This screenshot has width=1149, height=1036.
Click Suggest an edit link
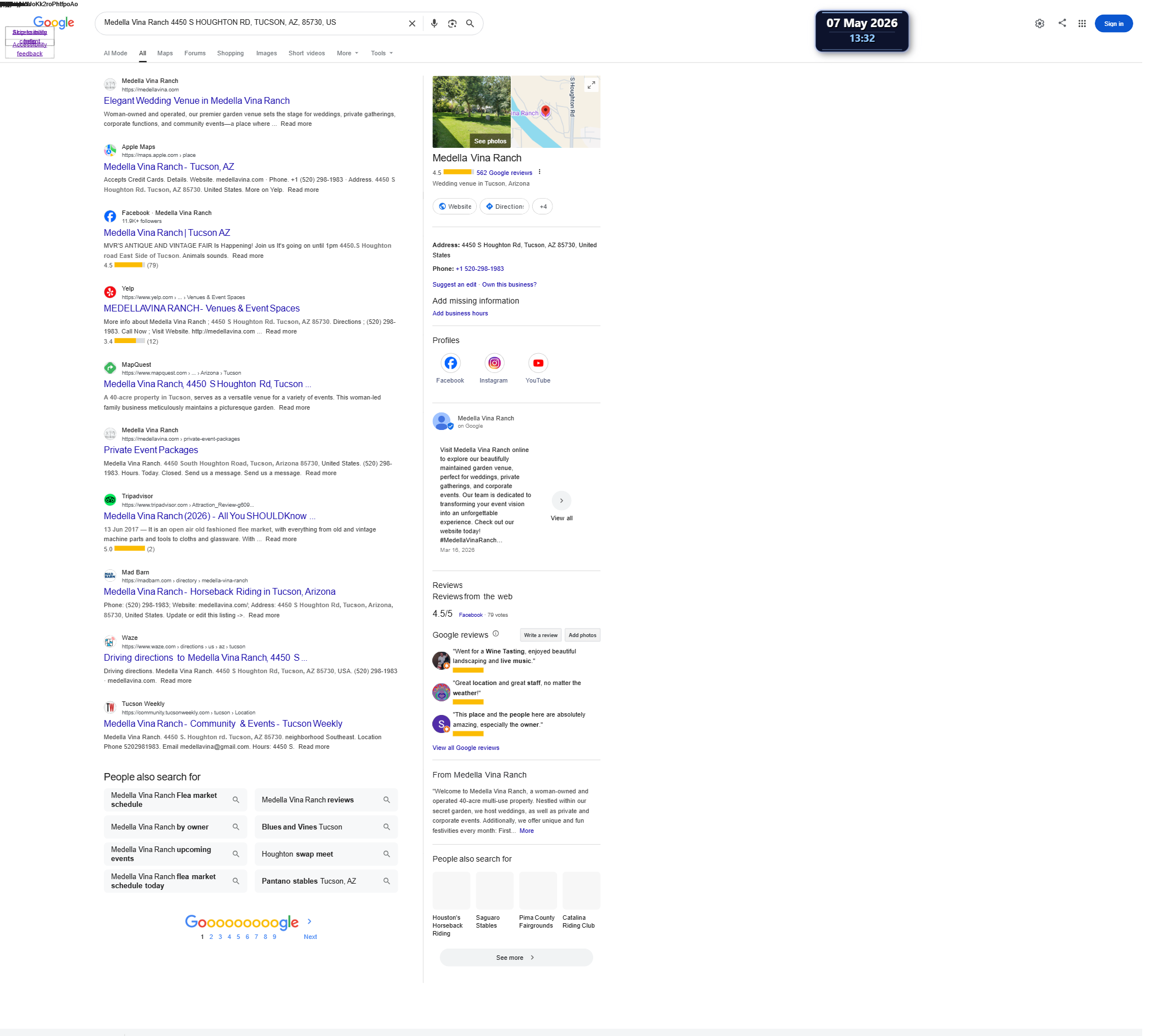point(454,284)
